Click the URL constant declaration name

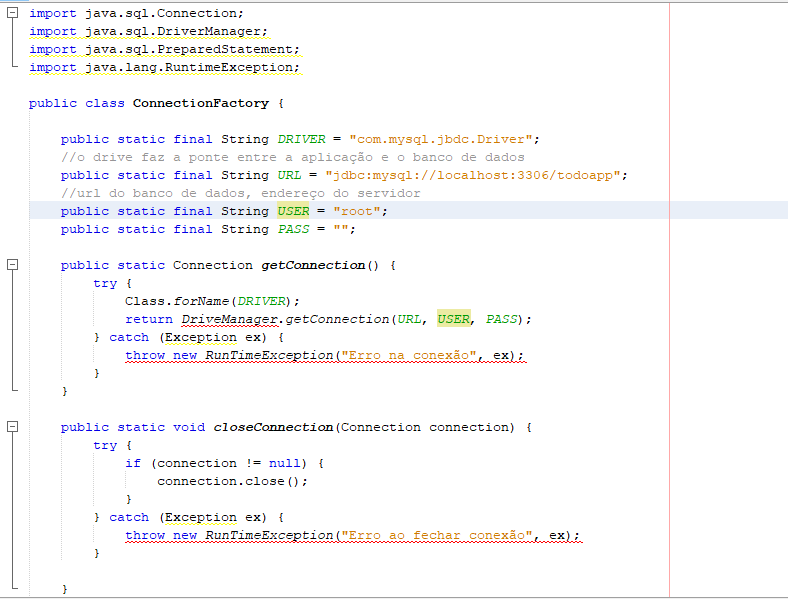tap(289, 175)
